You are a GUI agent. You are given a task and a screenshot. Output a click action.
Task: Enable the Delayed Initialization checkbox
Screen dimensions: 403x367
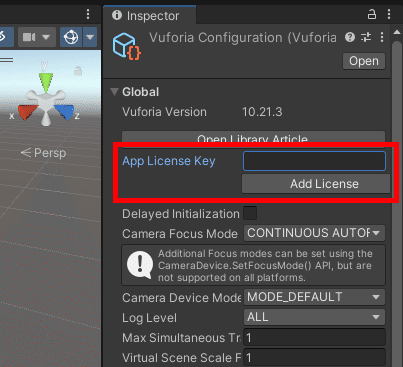[x=250, y=213]
